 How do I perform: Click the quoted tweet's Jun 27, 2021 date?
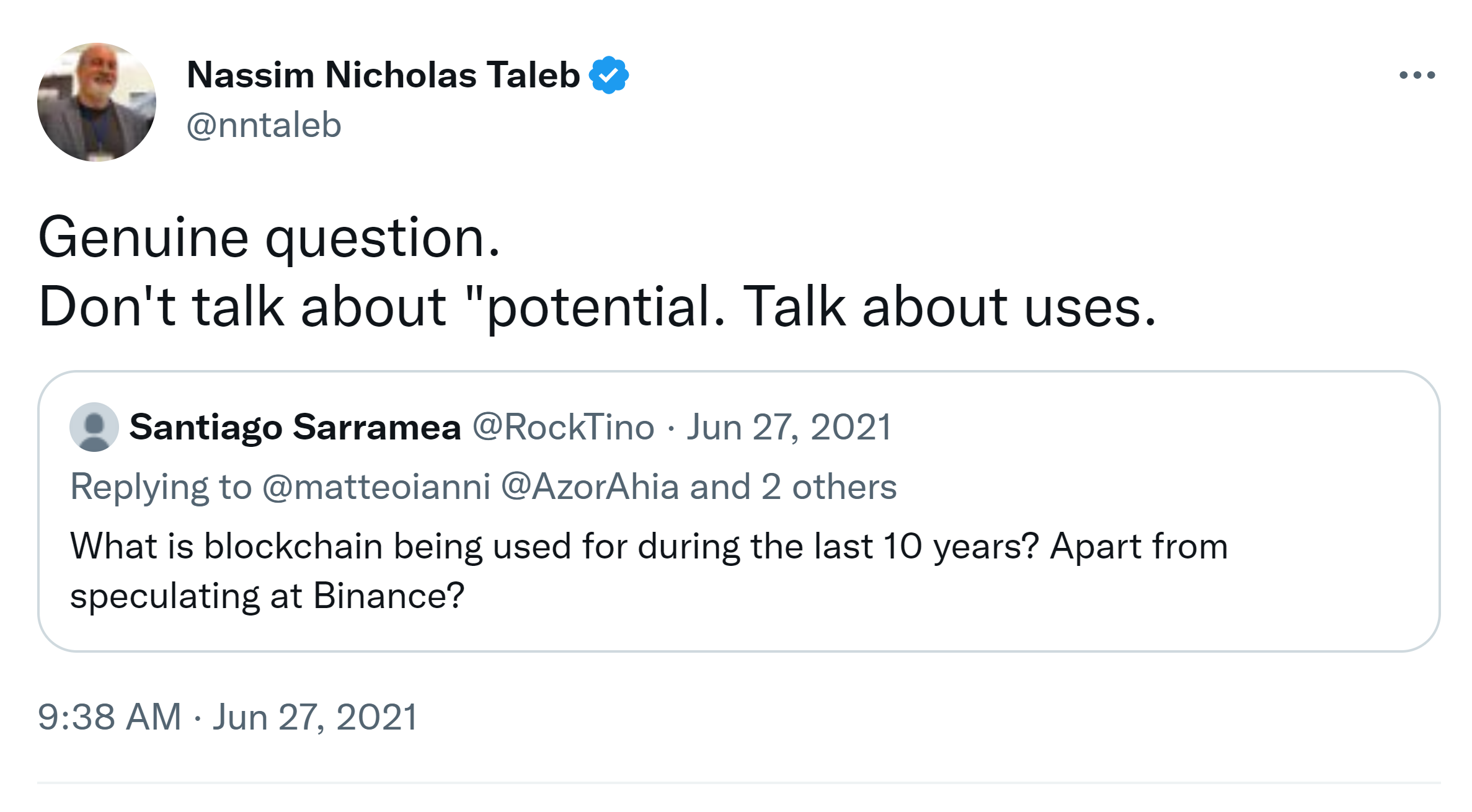[789, 427]
